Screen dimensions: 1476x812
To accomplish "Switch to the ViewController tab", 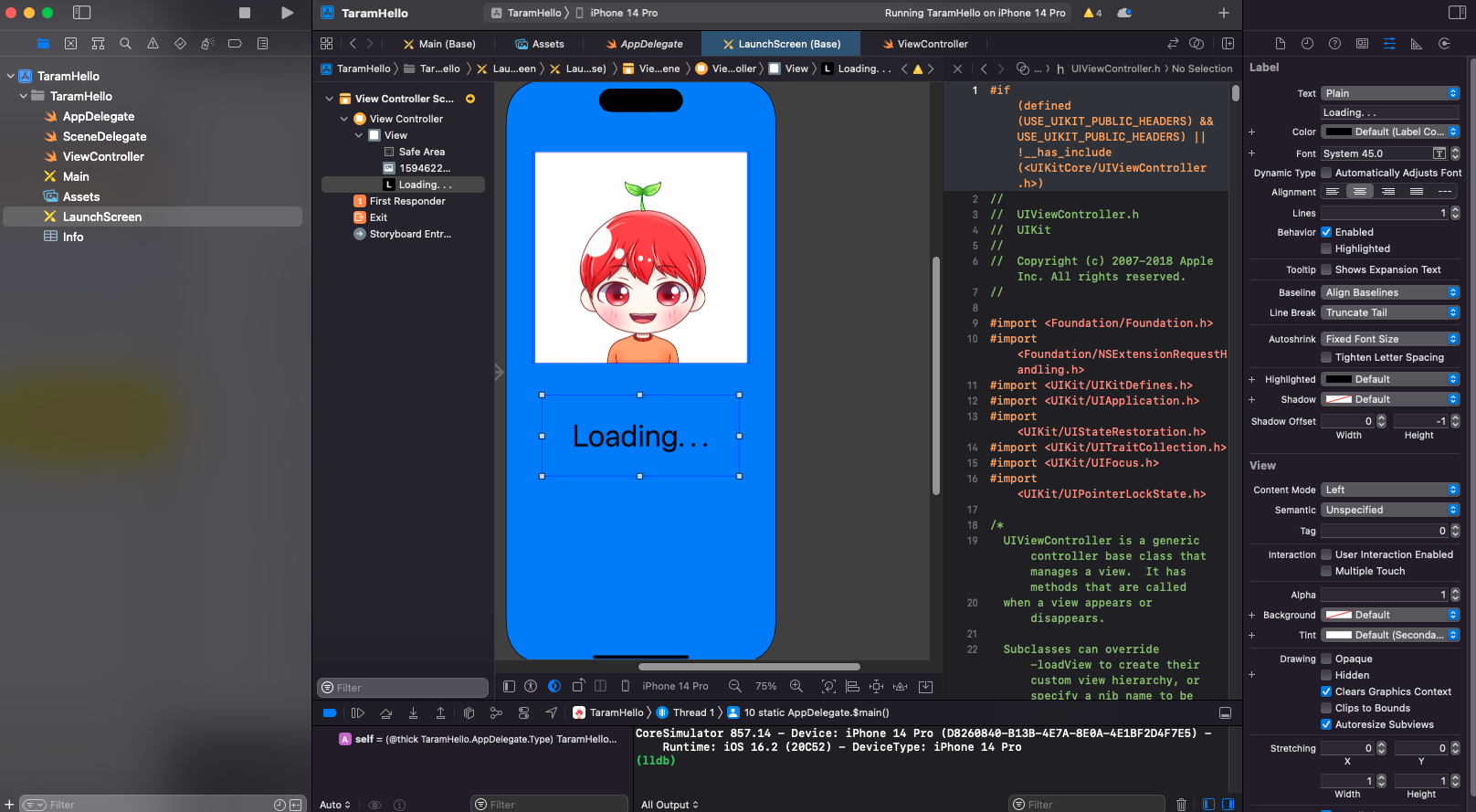I will tap(925, 44).
